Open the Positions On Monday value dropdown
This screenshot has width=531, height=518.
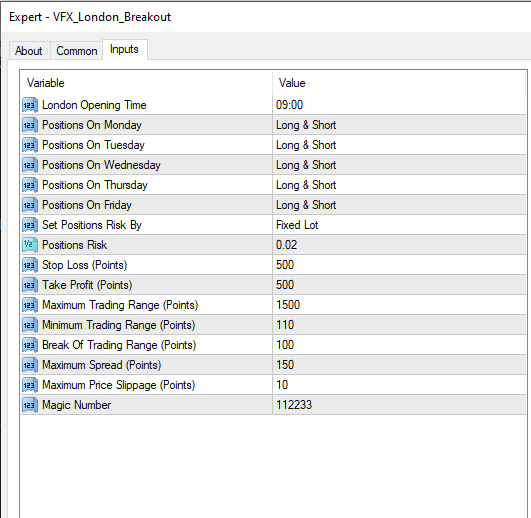[399, 125]
